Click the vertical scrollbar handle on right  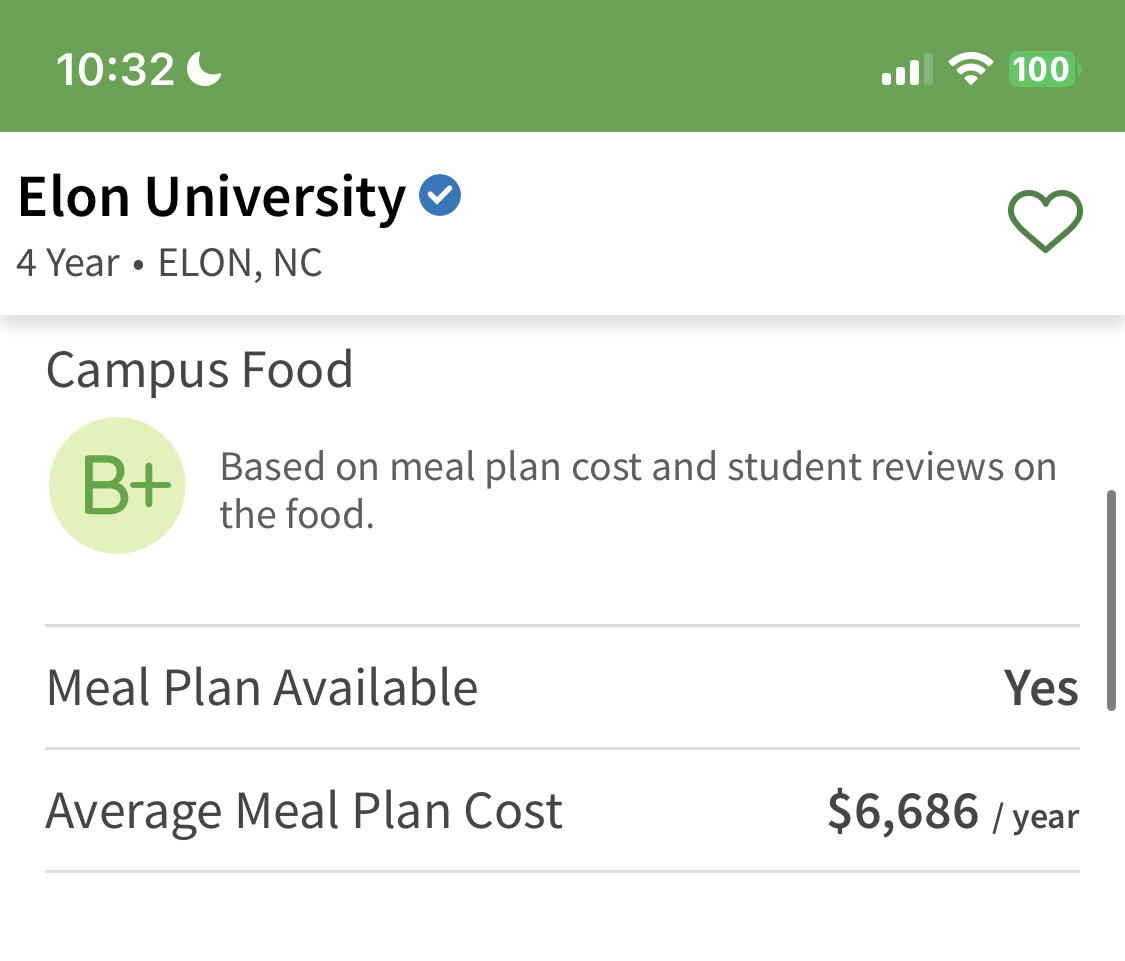(x=1111, y=600)
